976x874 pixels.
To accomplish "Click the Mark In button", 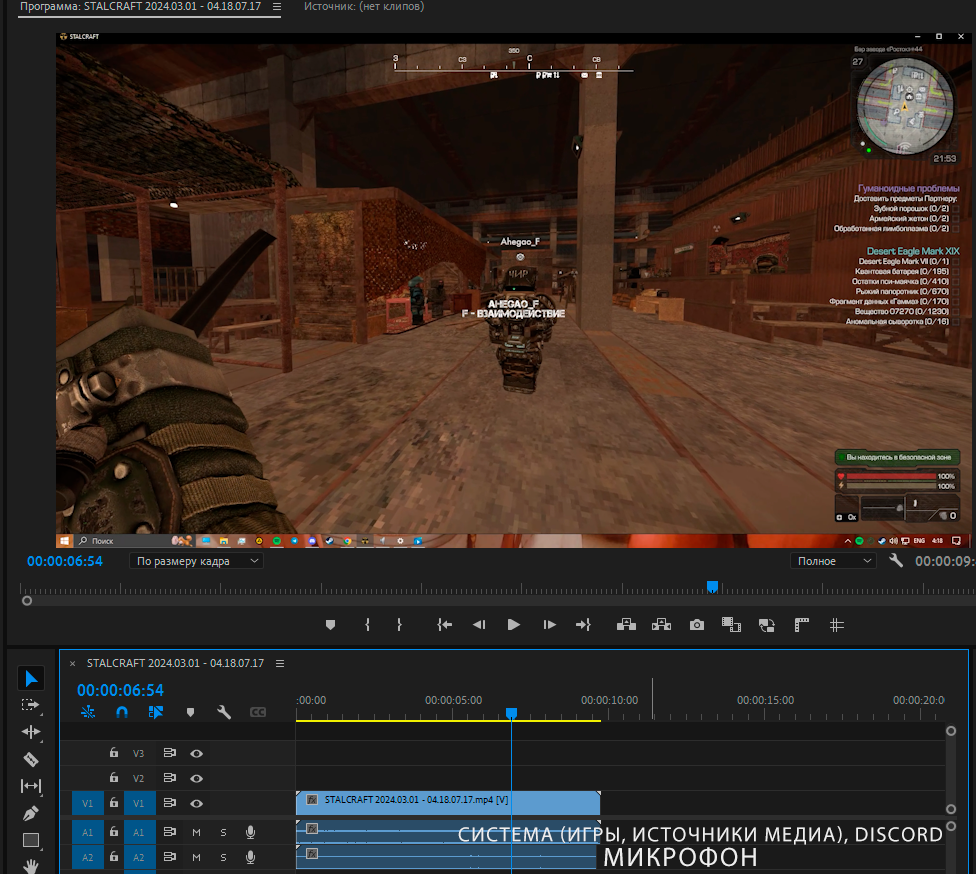I will [367, 625].
